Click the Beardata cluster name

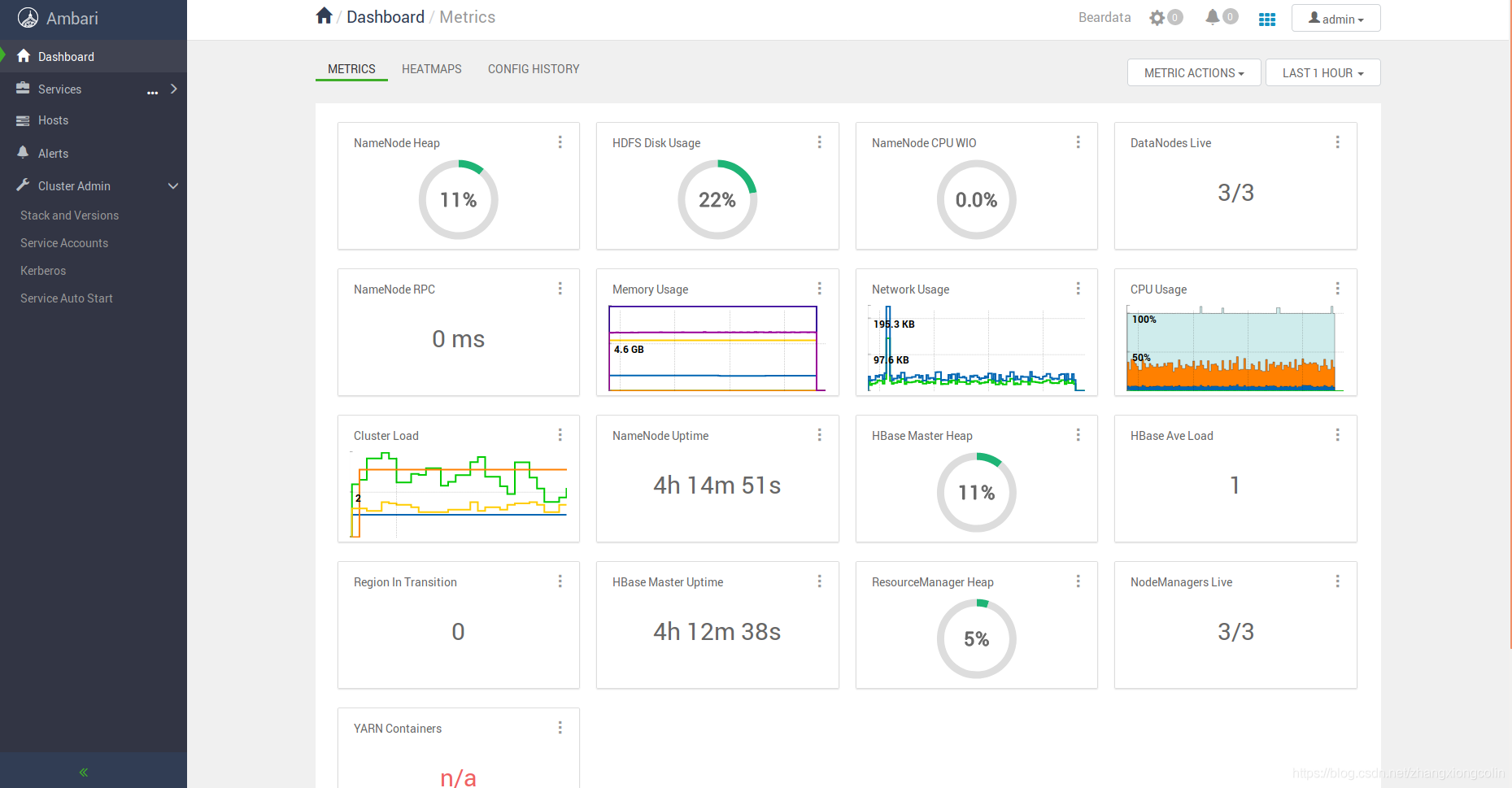(x=1105, y=17)
